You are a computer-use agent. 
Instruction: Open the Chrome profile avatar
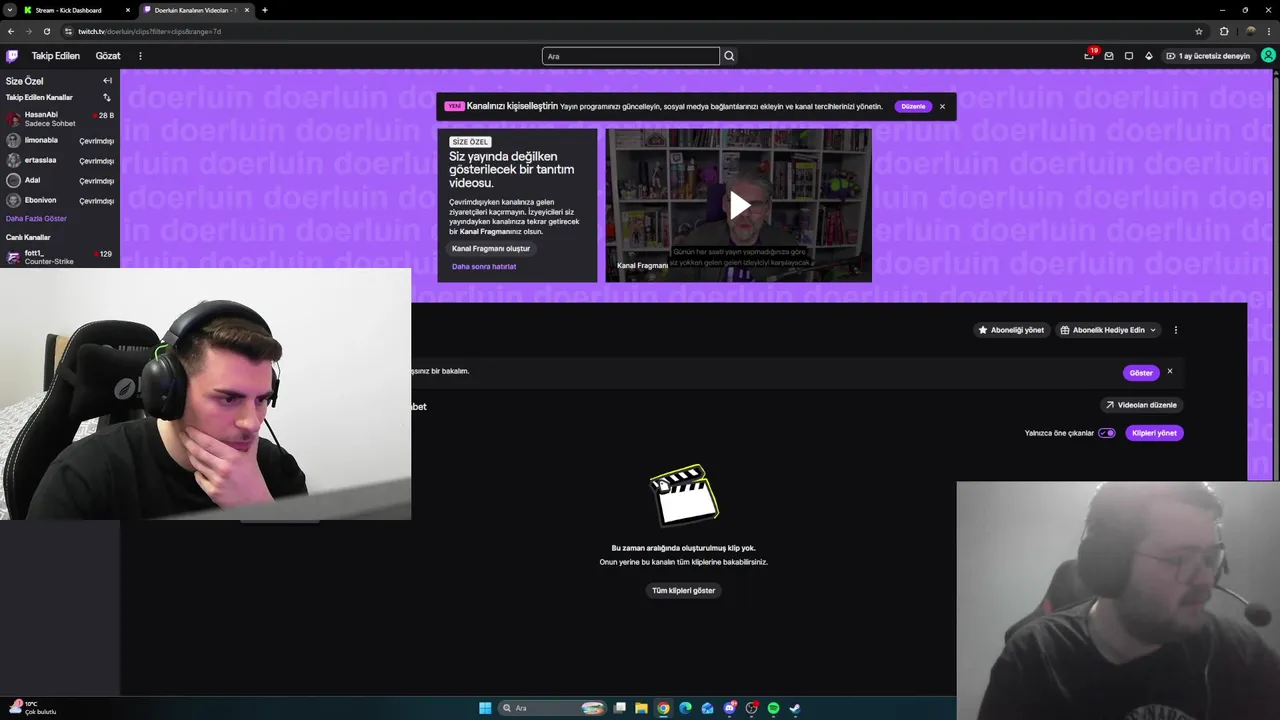coord(1250,31)
